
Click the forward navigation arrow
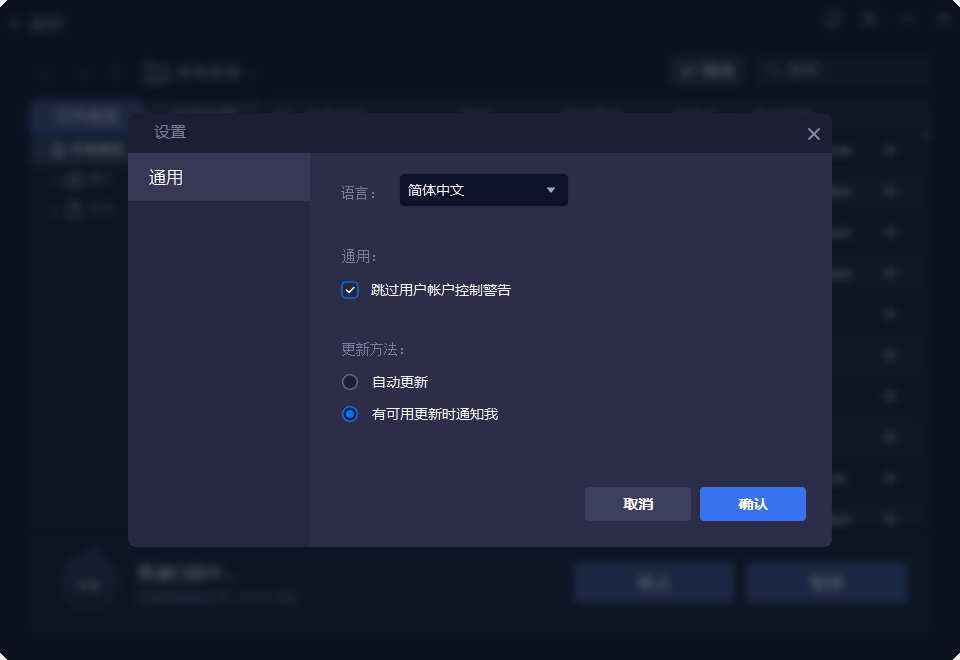click(x=80, y=70)
